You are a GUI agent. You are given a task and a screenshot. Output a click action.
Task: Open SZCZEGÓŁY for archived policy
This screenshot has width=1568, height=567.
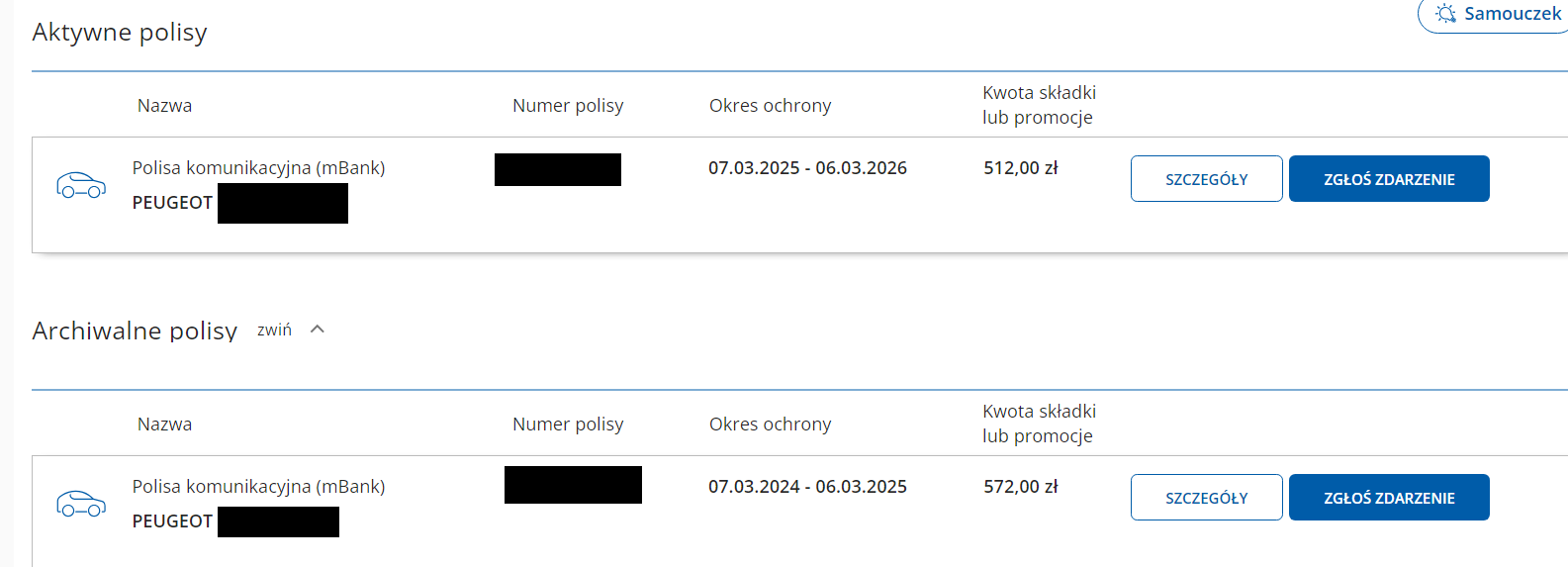coord(1206,498)
